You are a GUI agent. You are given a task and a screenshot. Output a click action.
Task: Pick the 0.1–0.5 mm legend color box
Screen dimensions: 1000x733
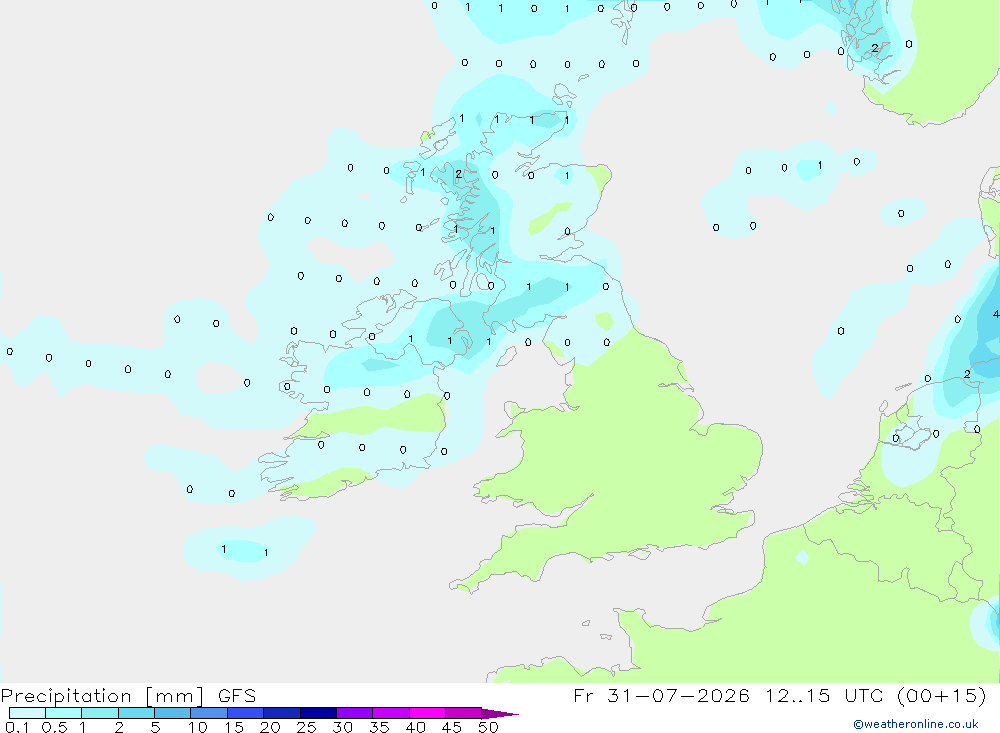tap(27, 713)
